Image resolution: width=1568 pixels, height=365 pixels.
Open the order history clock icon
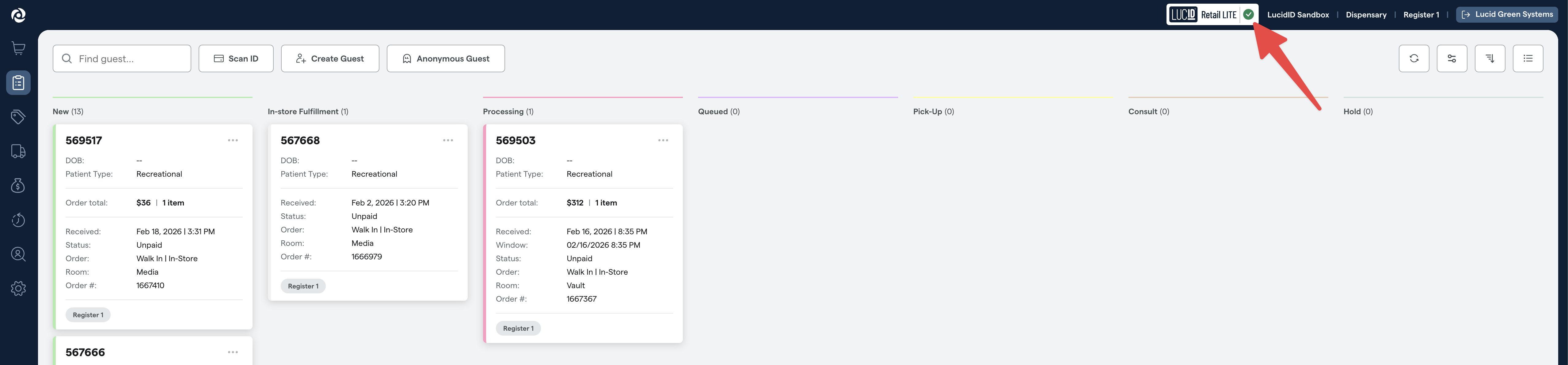click(x=18, y=220)
